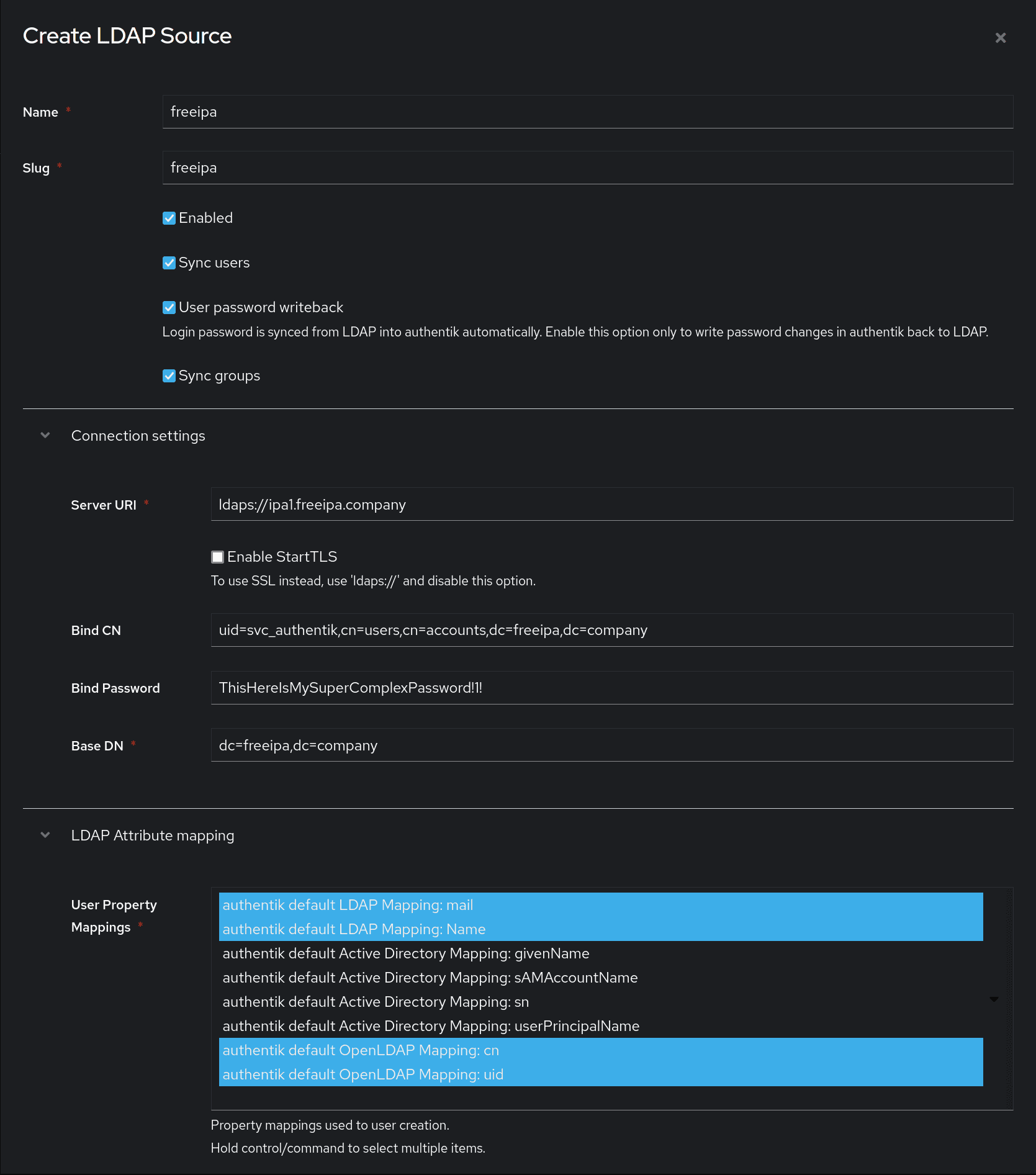The image size is (1036, 1175).
Task: Collapse the Connection settings chevron
Action: click(x=45, y=436)
